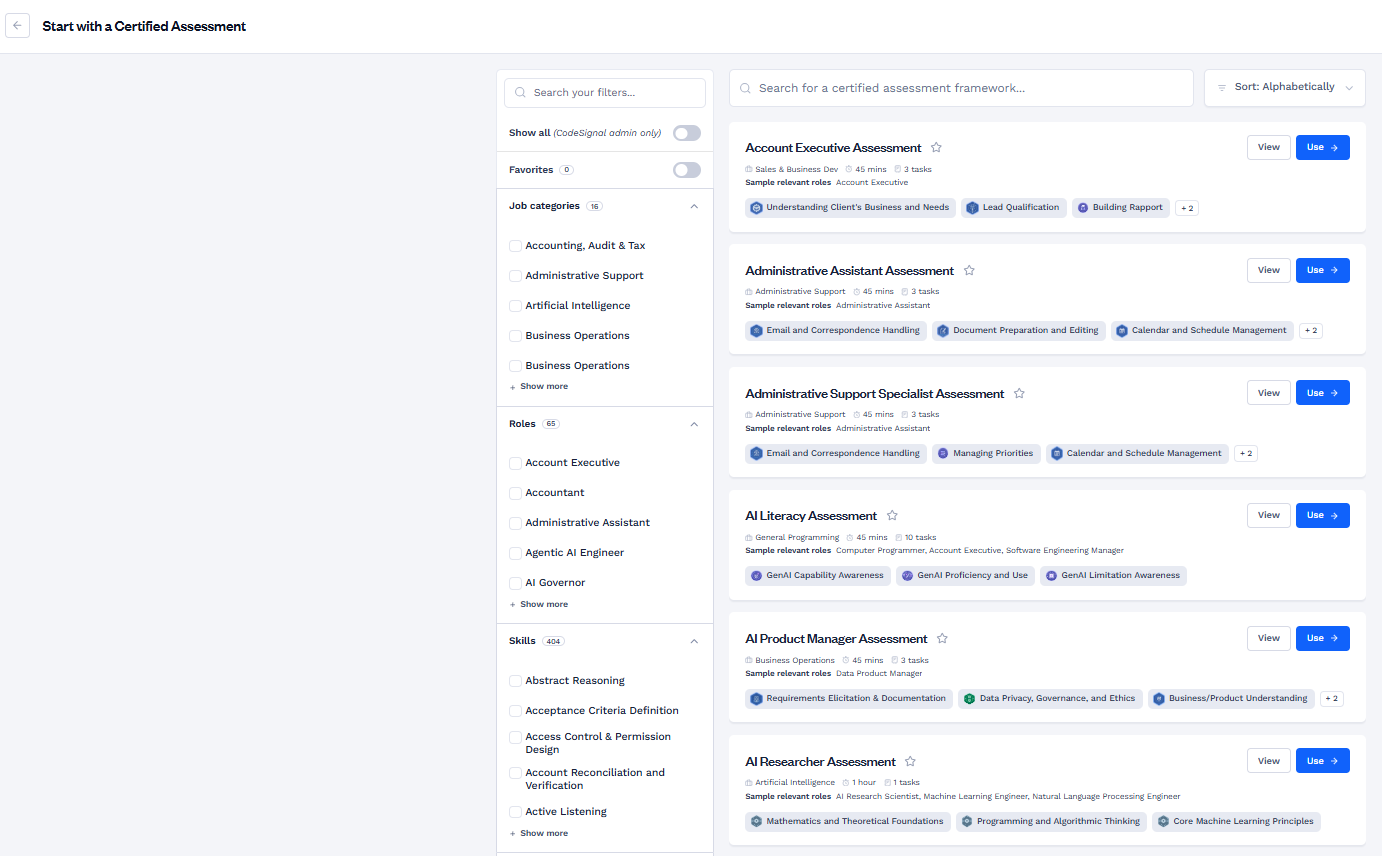Favorite the Administrative Support Specialist Assessment
1382x856 pixels.
pyautogui.click(x=1019, y=394)
